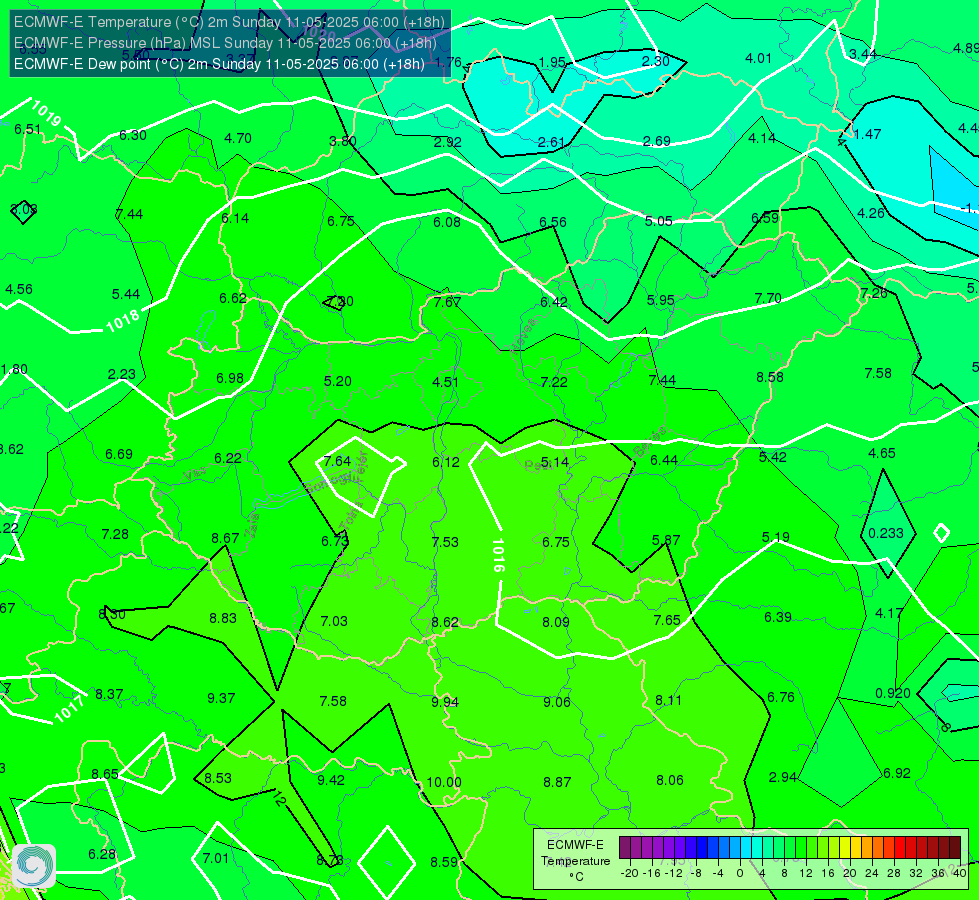Click the 1018 isobar label

pos(122,322)
